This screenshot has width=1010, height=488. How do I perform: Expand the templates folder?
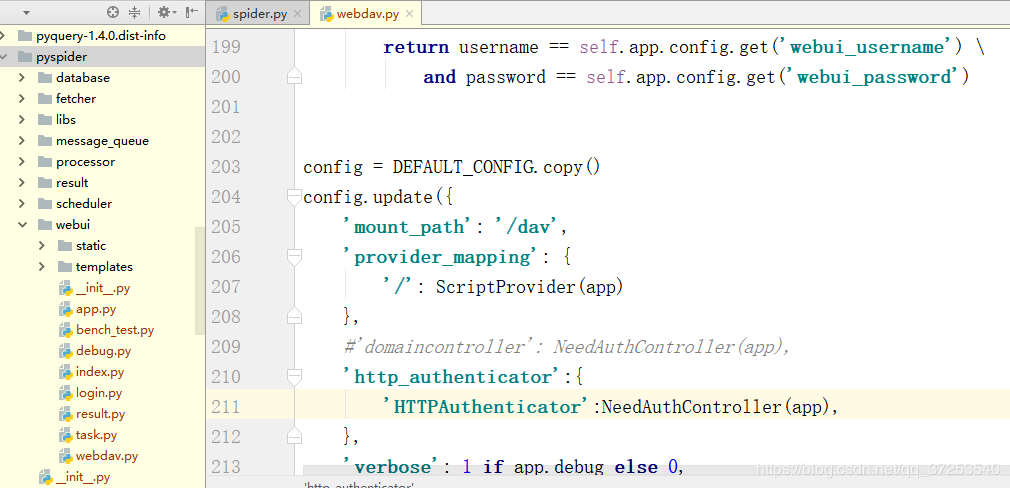tap(42, 267)
